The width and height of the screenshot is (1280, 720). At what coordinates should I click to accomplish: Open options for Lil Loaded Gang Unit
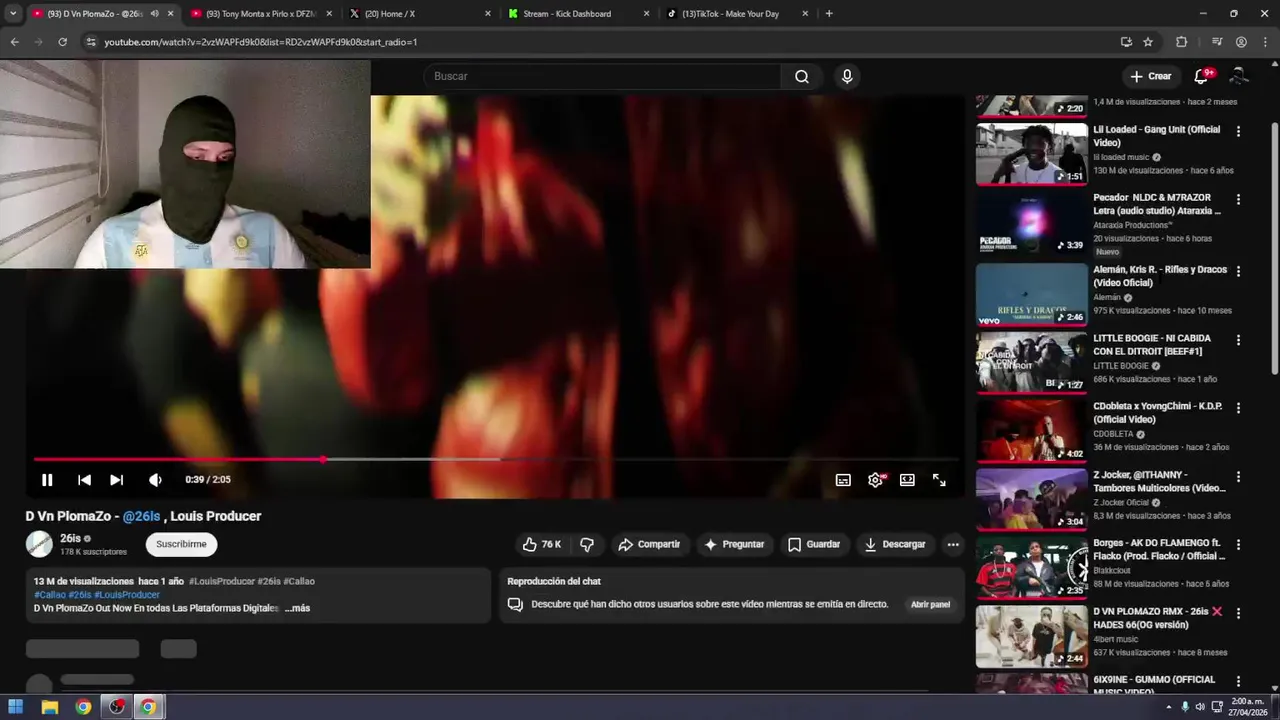(1238, 131)
